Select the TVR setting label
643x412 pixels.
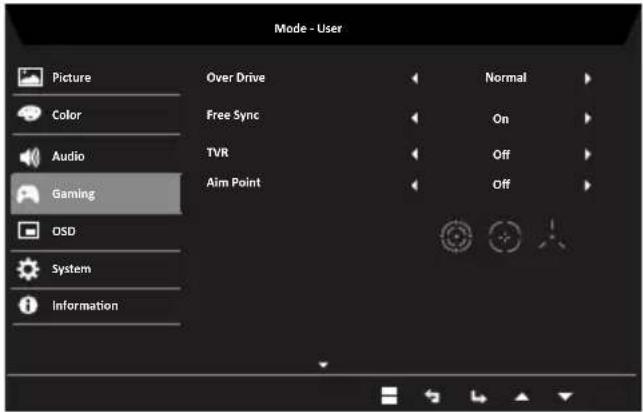217,153
